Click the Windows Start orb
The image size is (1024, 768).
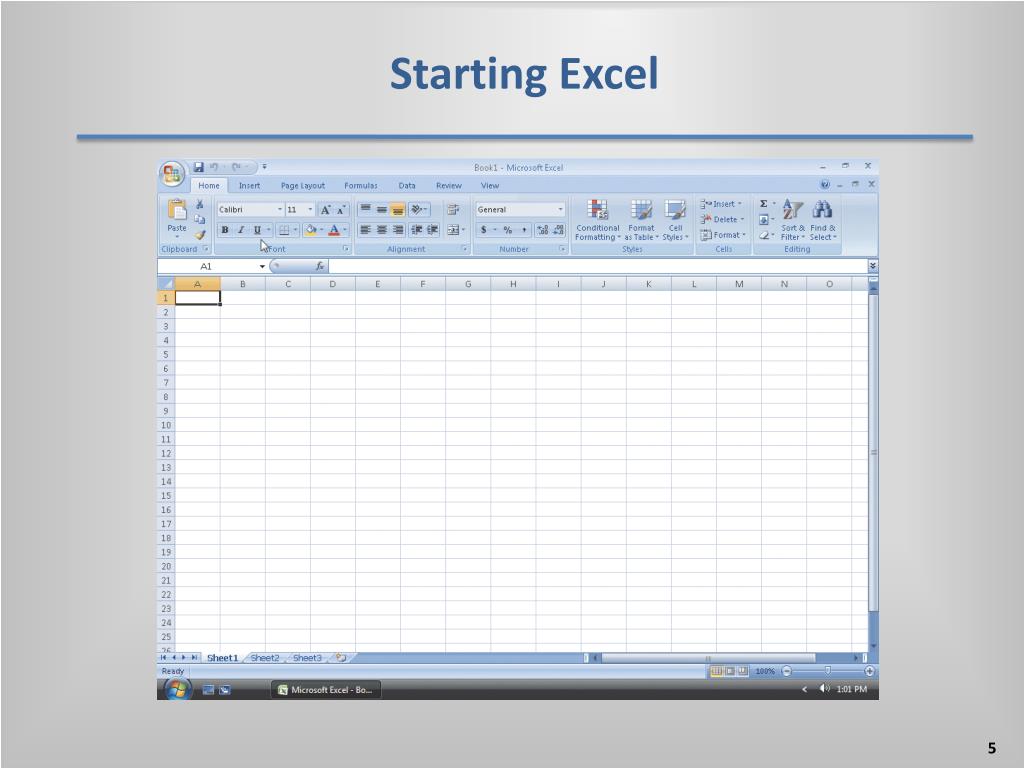pyautogui.click(x=177, y=689)
